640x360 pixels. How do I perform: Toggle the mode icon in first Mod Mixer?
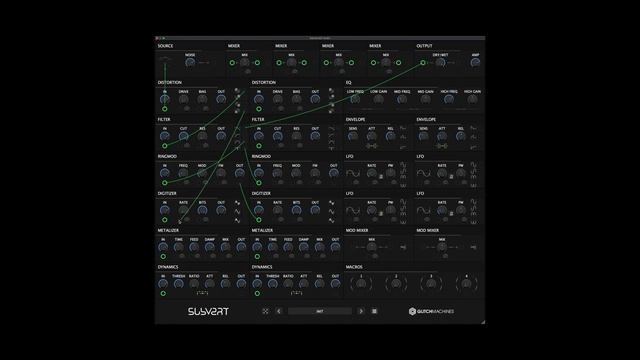pyautogui.click(x=403, y=247)
